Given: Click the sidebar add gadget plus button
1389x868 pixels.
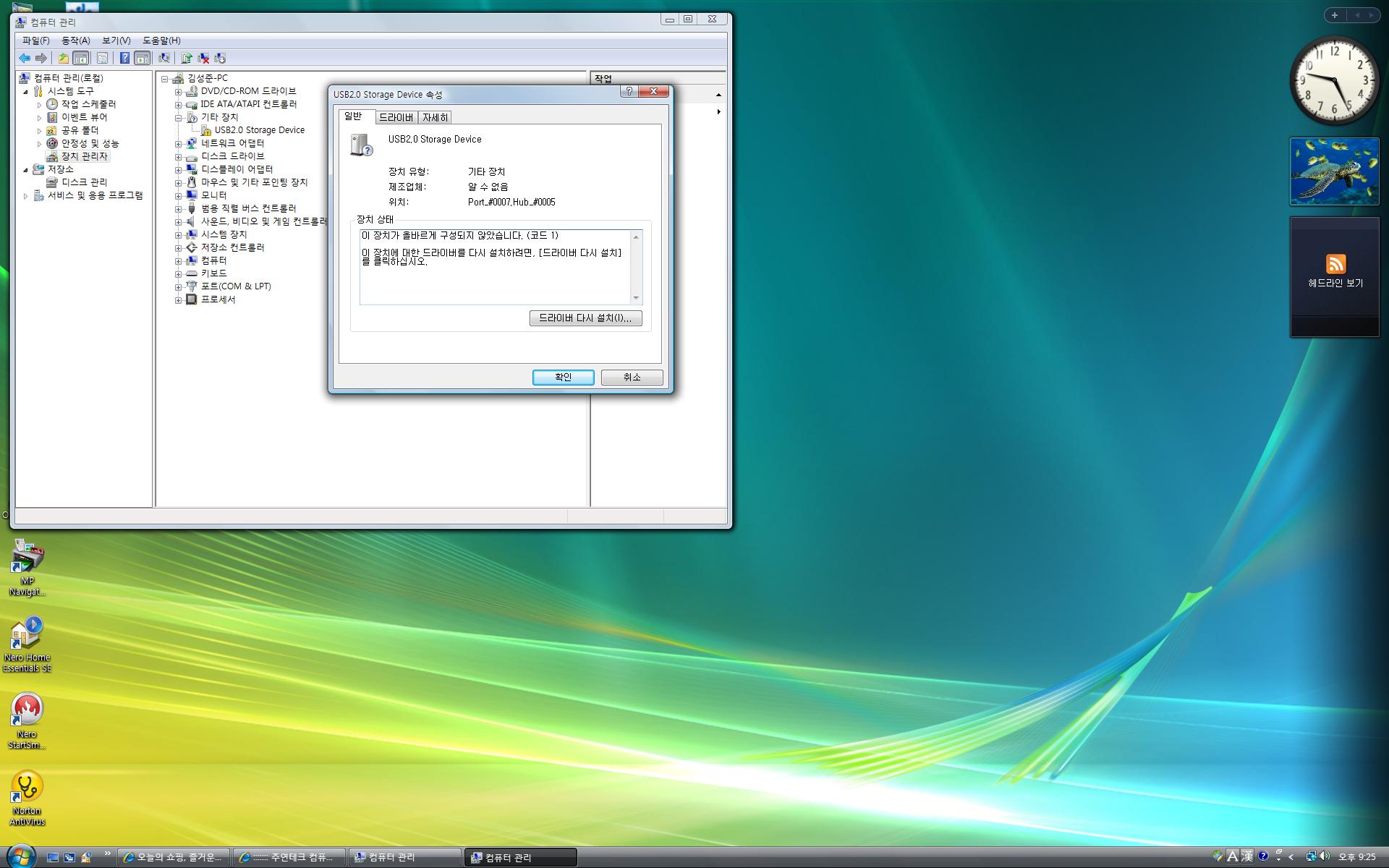Looking at the screenshot, I should click(x=1335, y=15).
